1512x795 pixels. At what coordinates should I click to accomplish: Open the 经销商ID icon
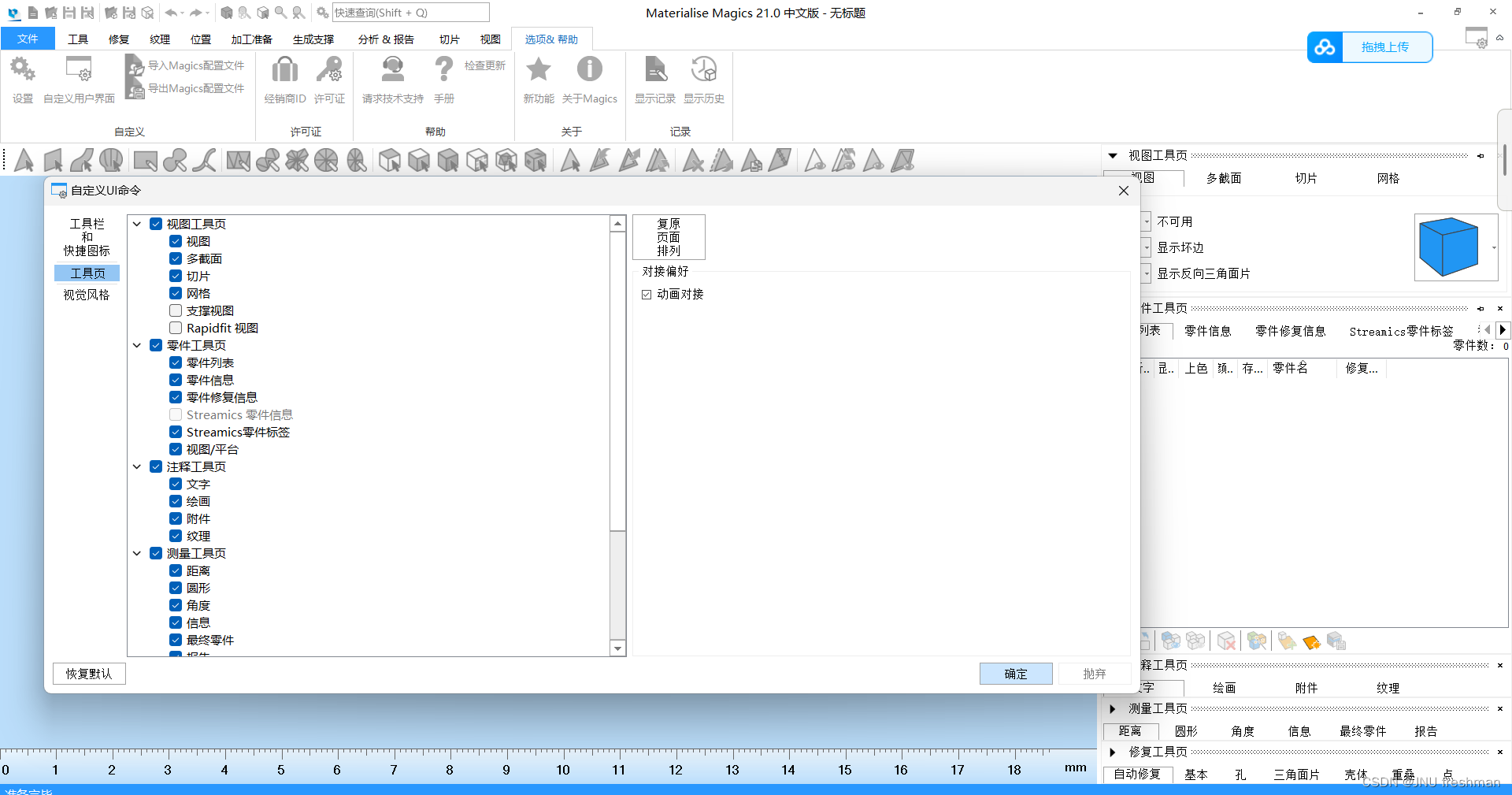285,70
